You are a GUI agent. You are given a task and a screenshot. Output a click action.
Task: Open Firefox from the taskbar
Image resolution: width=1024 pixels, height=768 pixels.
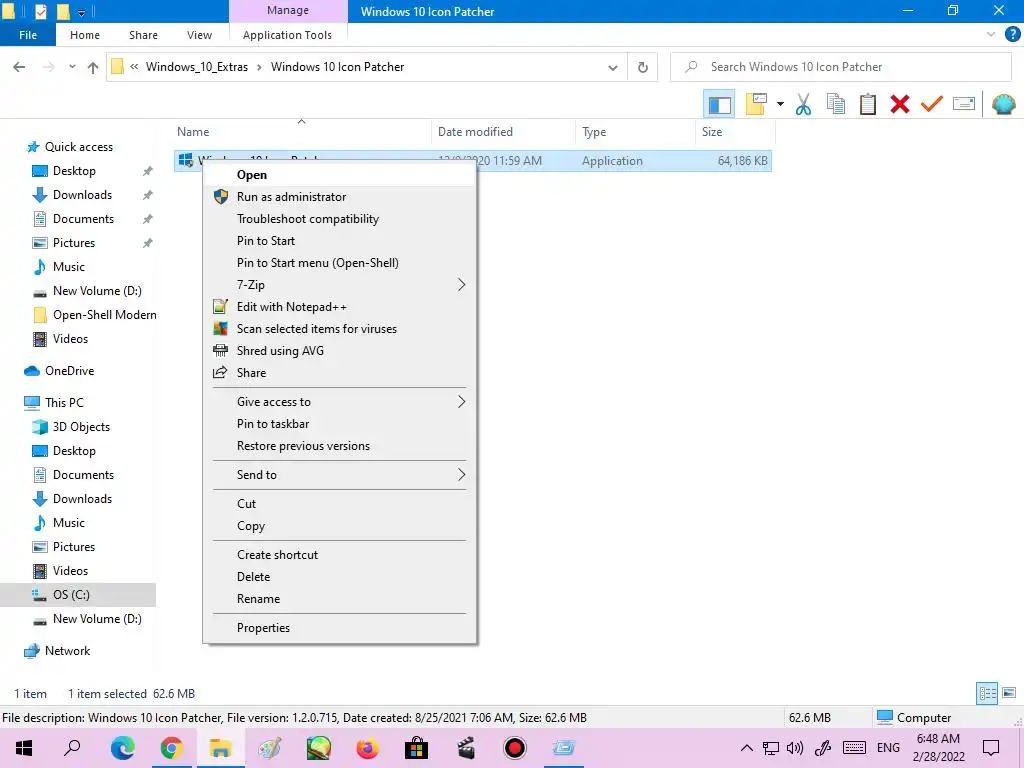tap(368, 748)
